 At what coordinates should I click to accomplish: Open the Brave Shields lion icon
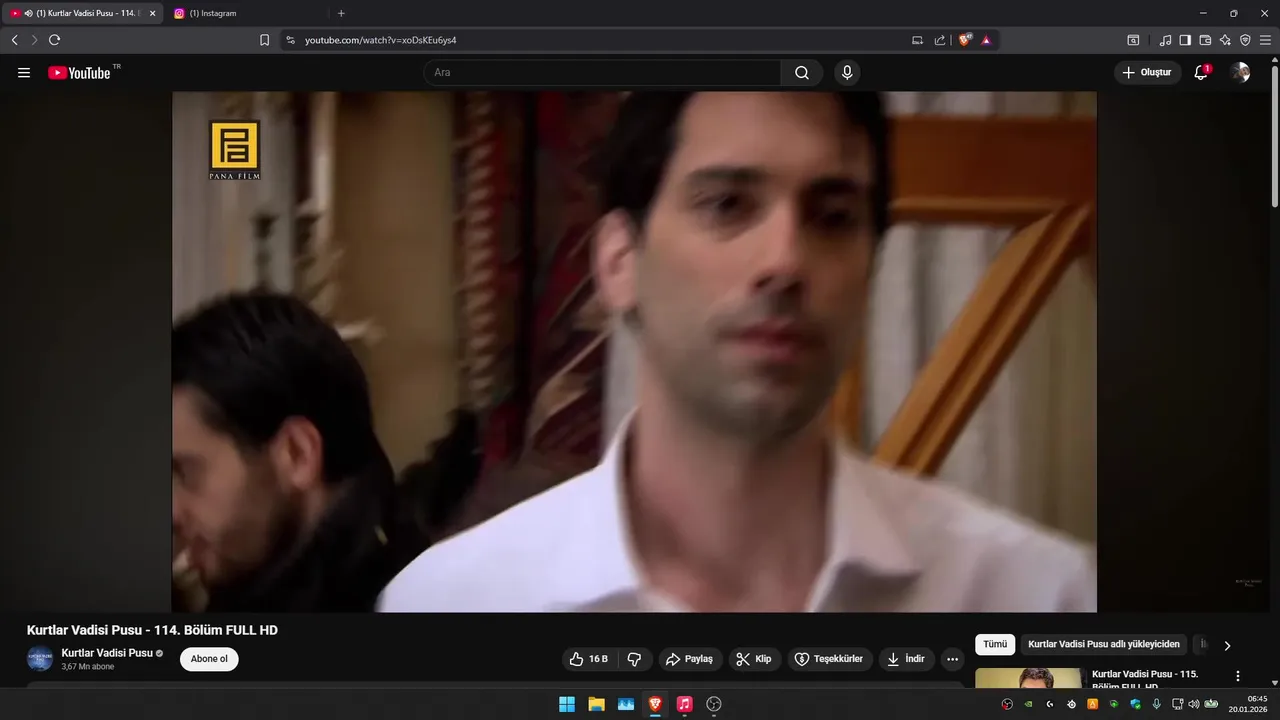coord(965,40)
